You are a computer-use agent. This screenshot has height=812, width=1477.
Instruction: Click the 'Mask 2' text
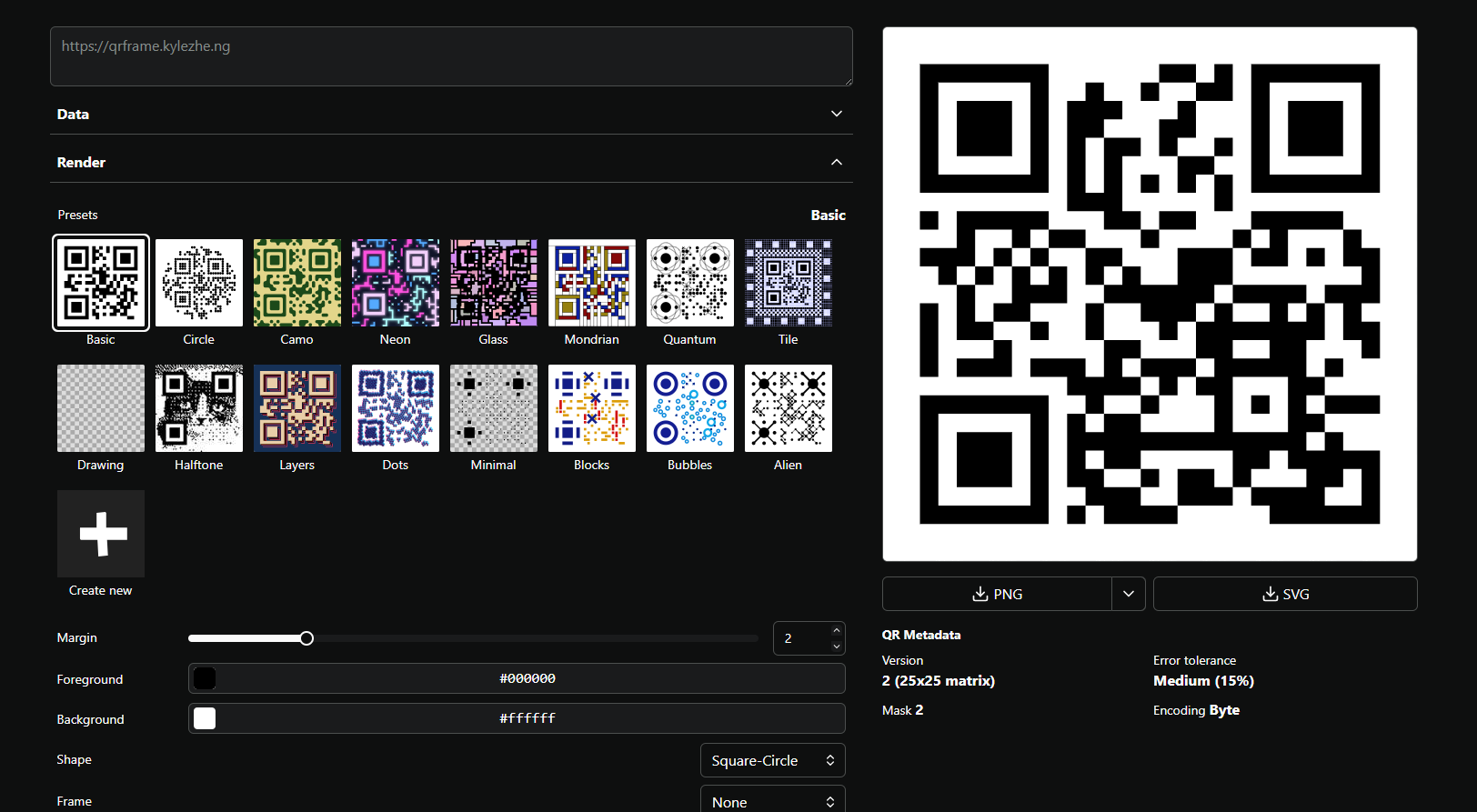pos(902,710)
